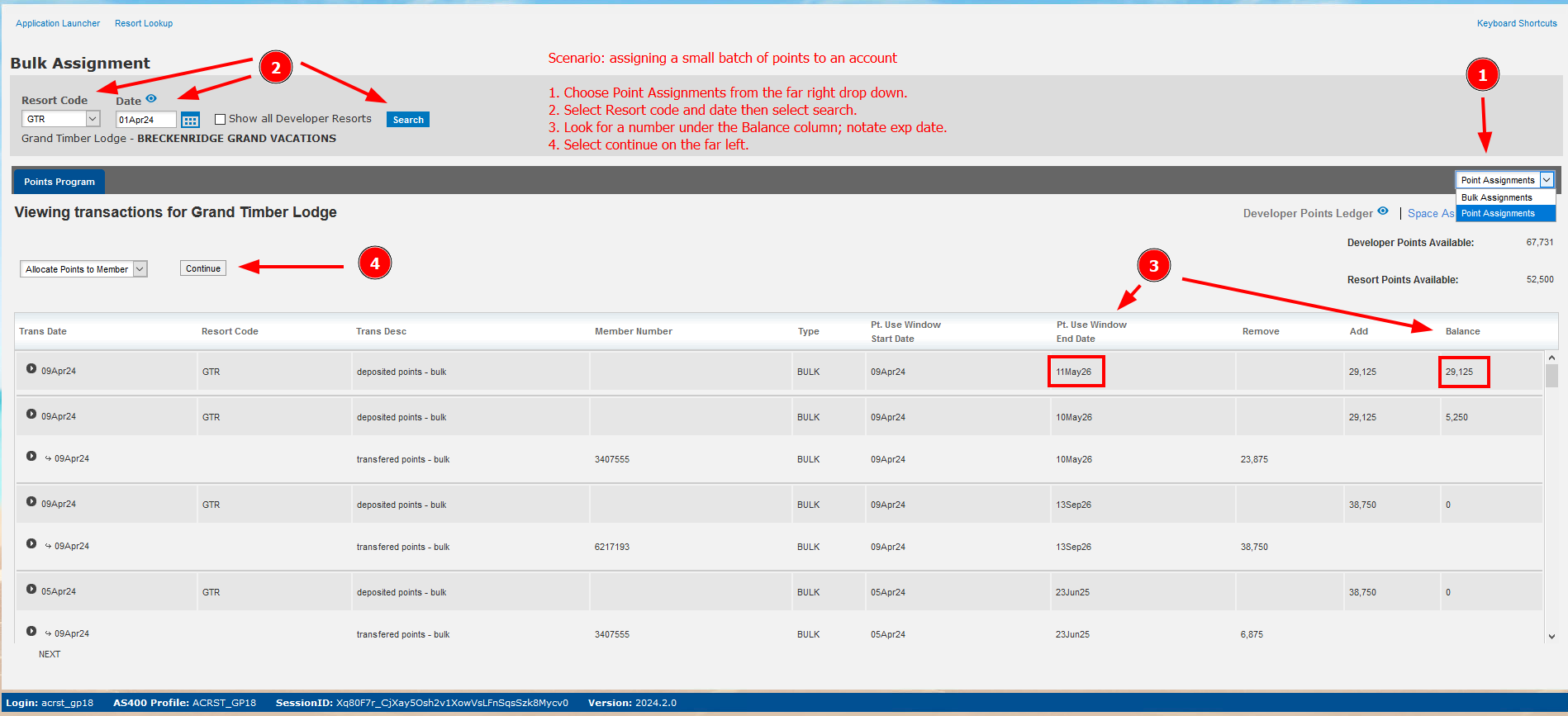Click the eye icon beside Date label
The width and height of the screenshot is (1568, 716).
(151, 98)
